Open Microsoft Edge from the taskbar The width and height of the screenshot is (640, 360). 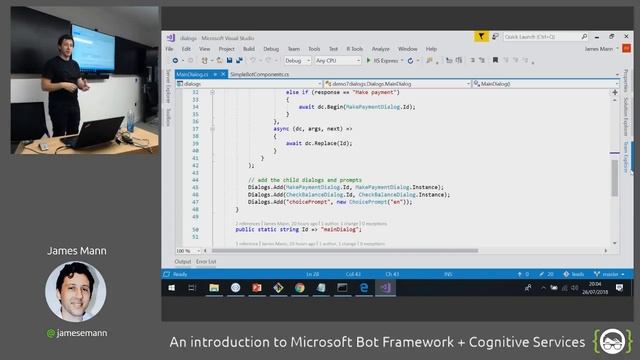click(x=364, y=288)
